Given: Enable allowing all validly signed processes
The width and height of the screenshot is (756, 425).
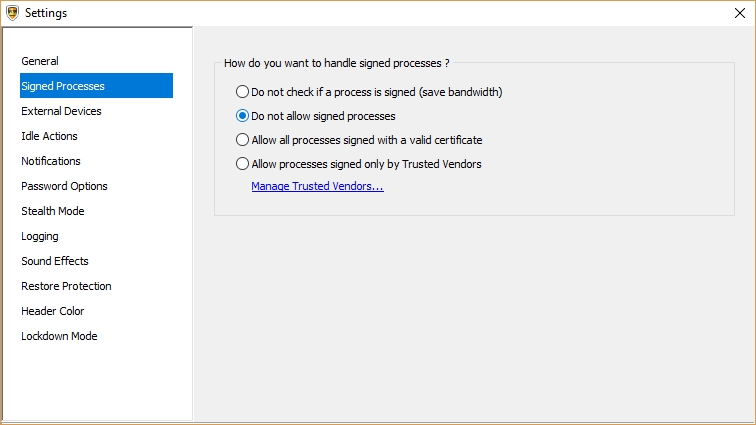Looking at the screenshot, I should point(242,140).
